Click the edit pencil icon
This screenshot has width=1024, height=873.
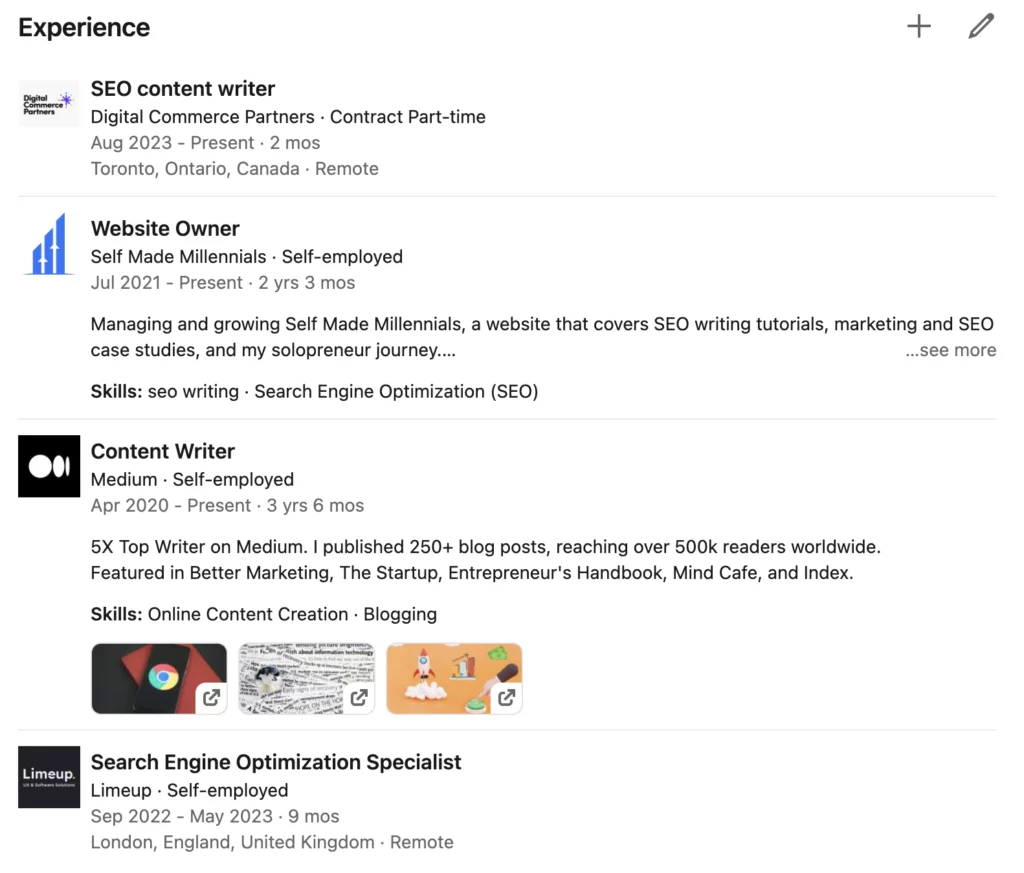[x=981, y=26]
